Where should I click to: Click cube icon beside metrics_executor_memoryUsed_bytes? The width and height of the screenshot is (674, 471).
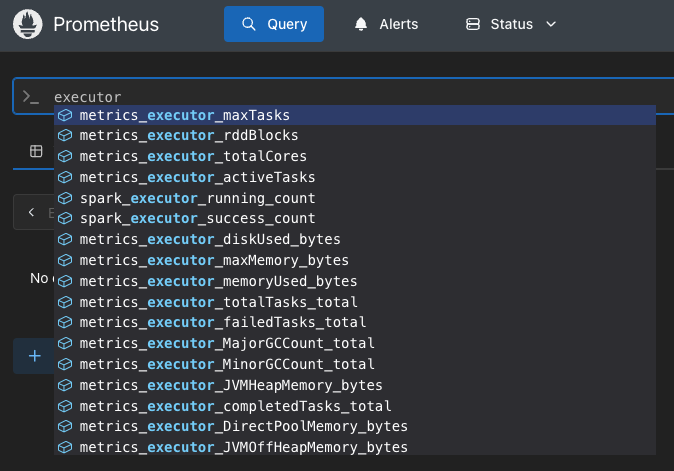pyautogui.click(x=65, y=281)
